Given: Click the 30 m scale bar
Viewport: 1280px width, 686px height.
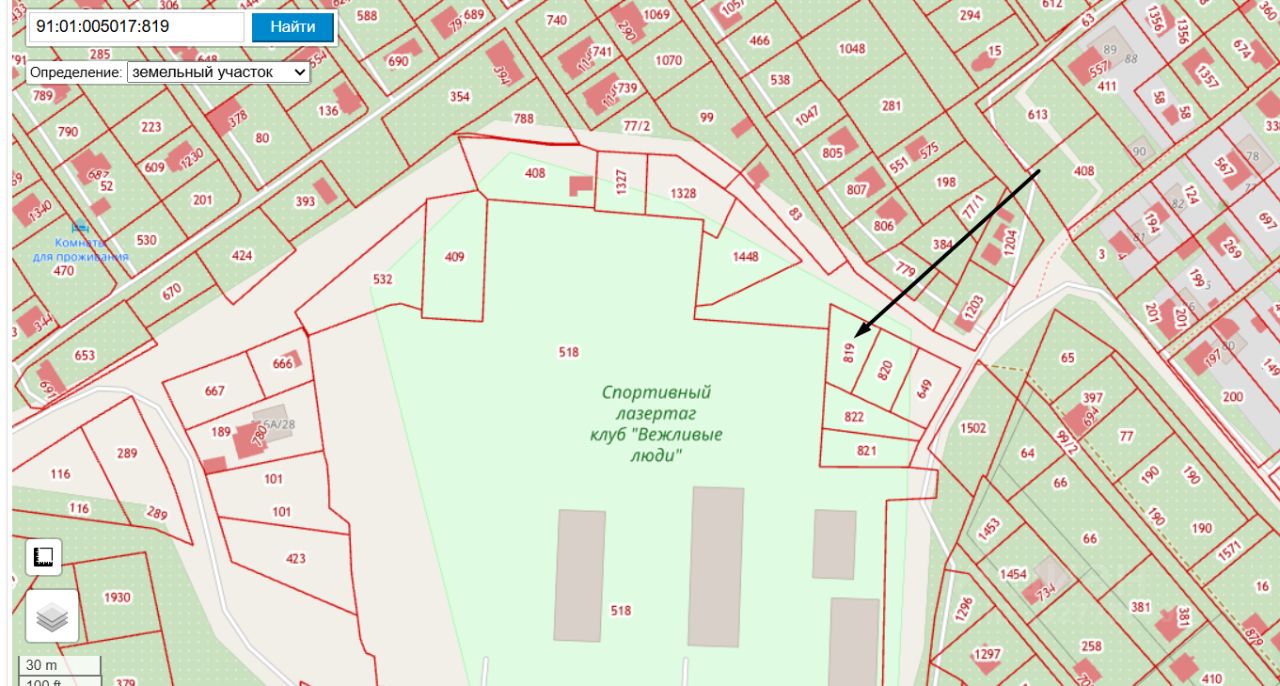Looking at the screenshot, I should tap(60, 665).
